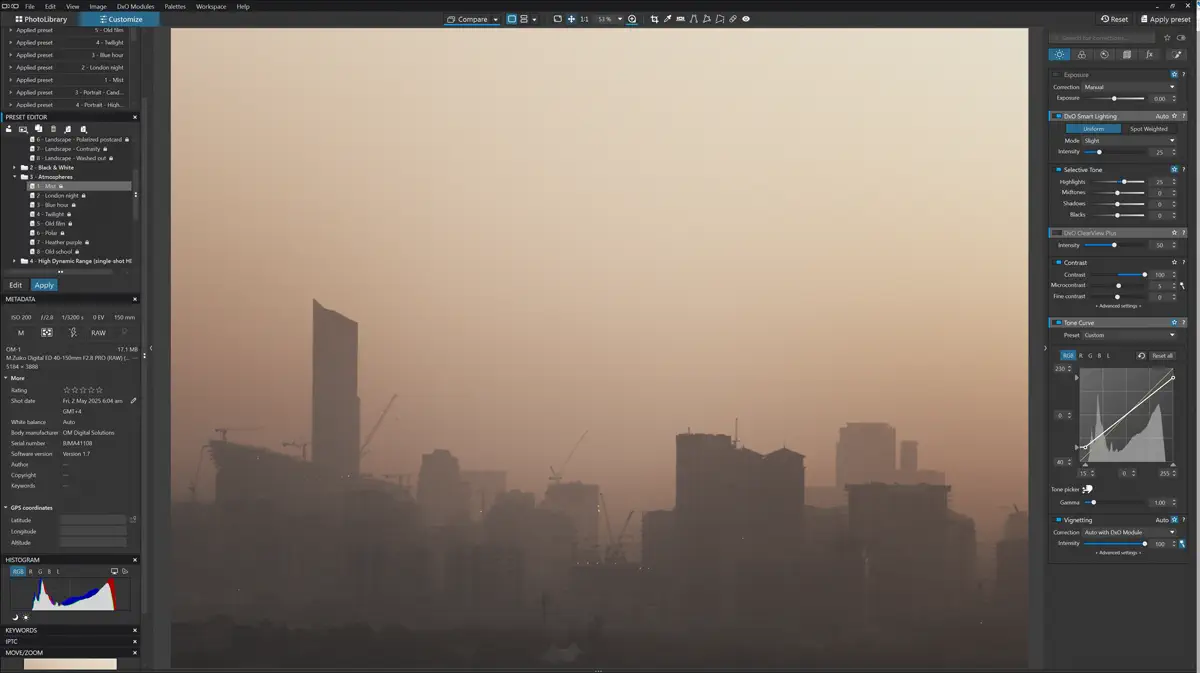The width and height of the screenshot is (1200, 673).
Task: Click the Microcontrast magic wand
Action: pyautogui.click(x=1181, y=286)
